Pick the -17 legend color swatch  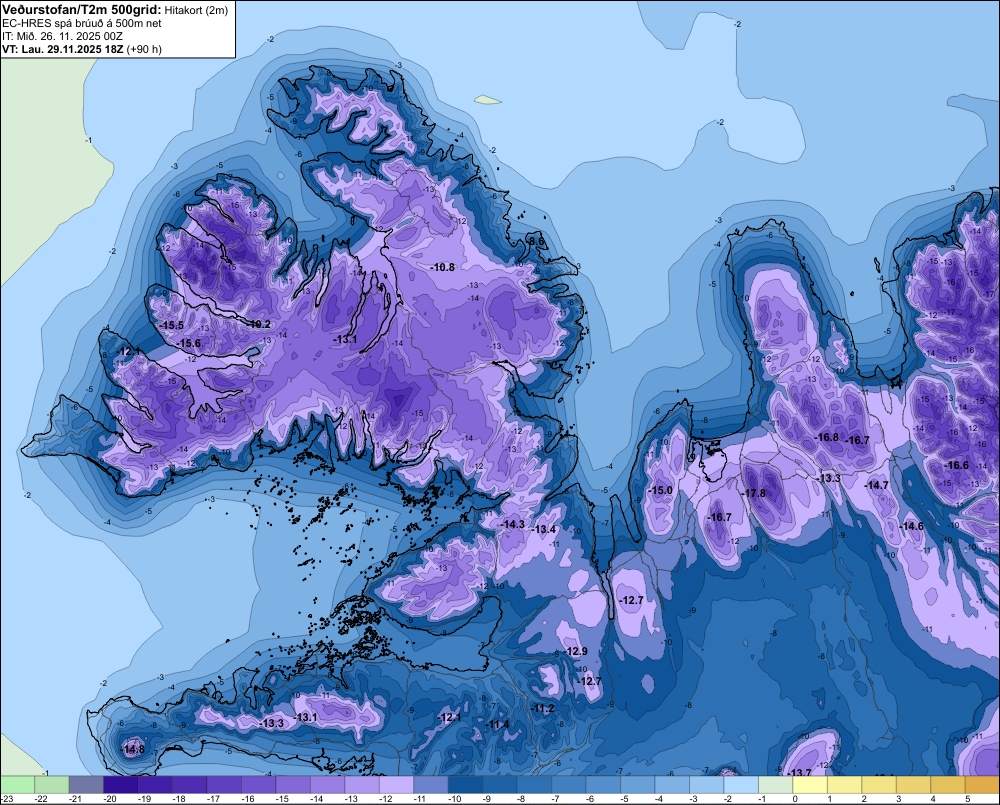pos(224,785)
